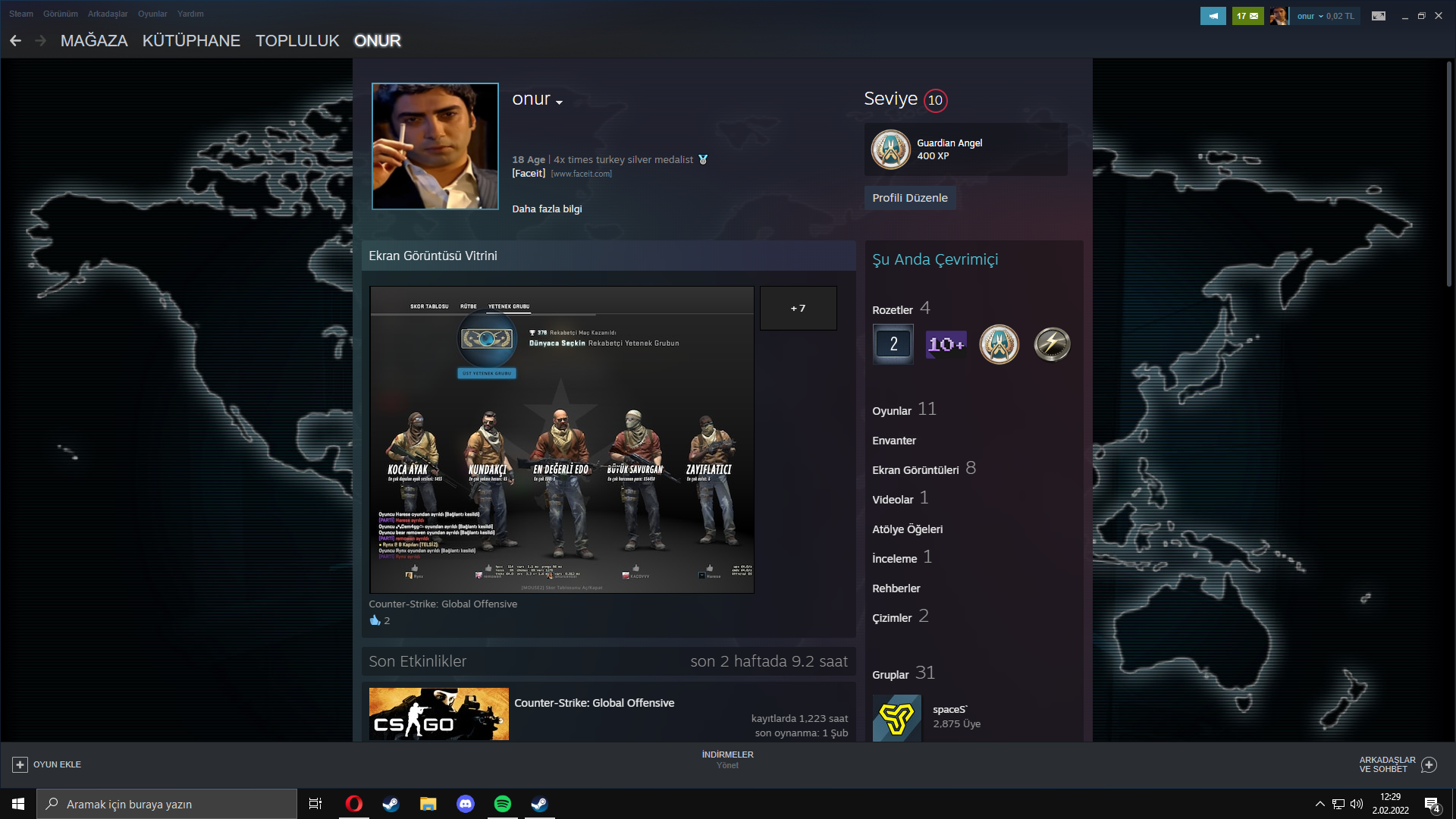This screenshot has height=819, width=1456.
Task: Go forward with the right arrow
Action: tap(41, 41)
